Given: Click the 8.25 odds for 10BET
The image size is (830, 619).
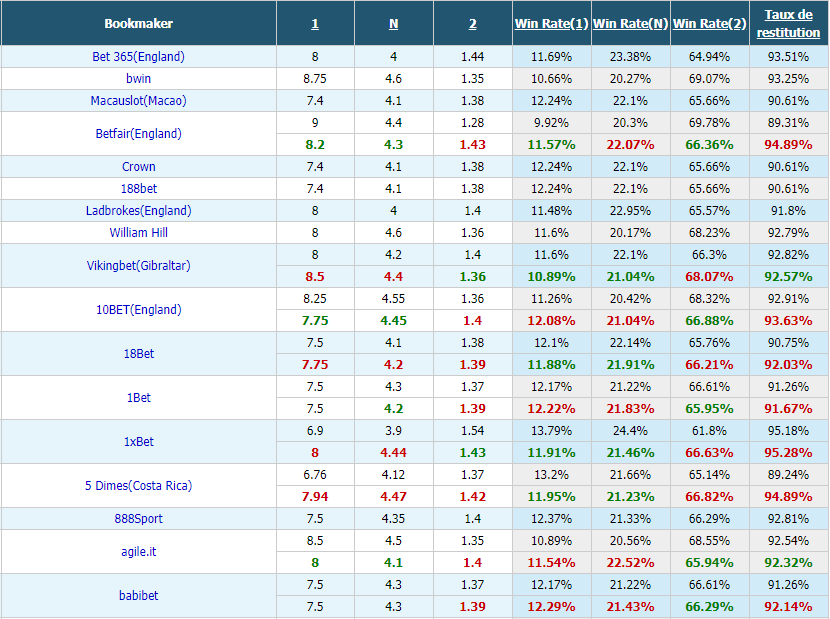Looking at the screenshot, I should pos(315,299).
